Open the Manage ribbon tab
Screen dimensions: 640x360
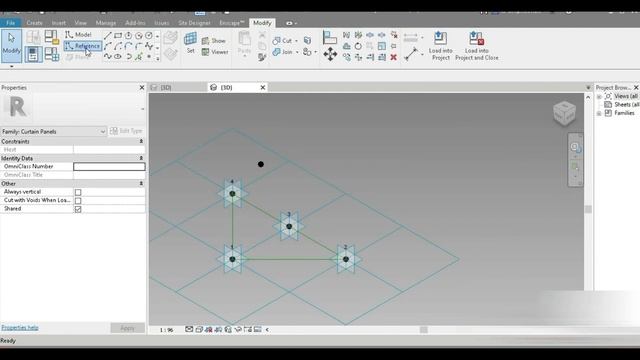pos(106,23)
